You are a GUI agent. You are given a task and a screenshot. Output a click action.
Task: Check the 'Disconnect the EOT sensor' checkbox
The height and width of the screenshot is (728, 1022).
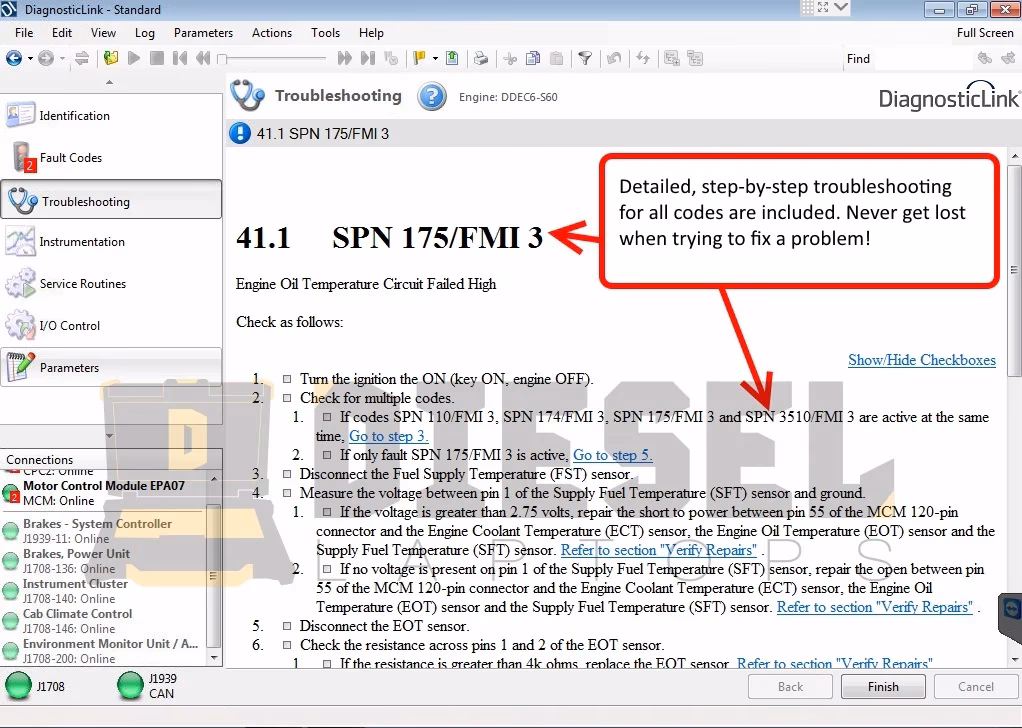tap(287, 627)
